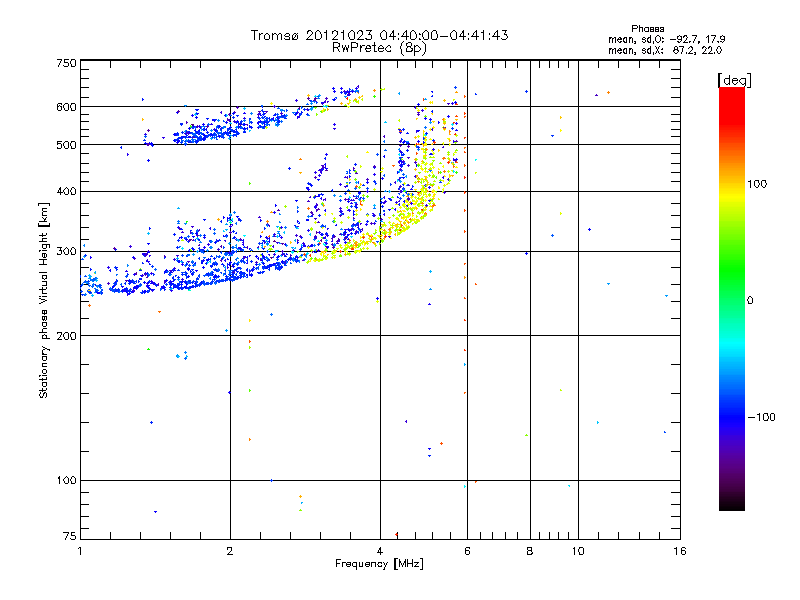Click the y-axis tick label '500'
This screenshot has height=600, width=800.
(x=66, y=145)
